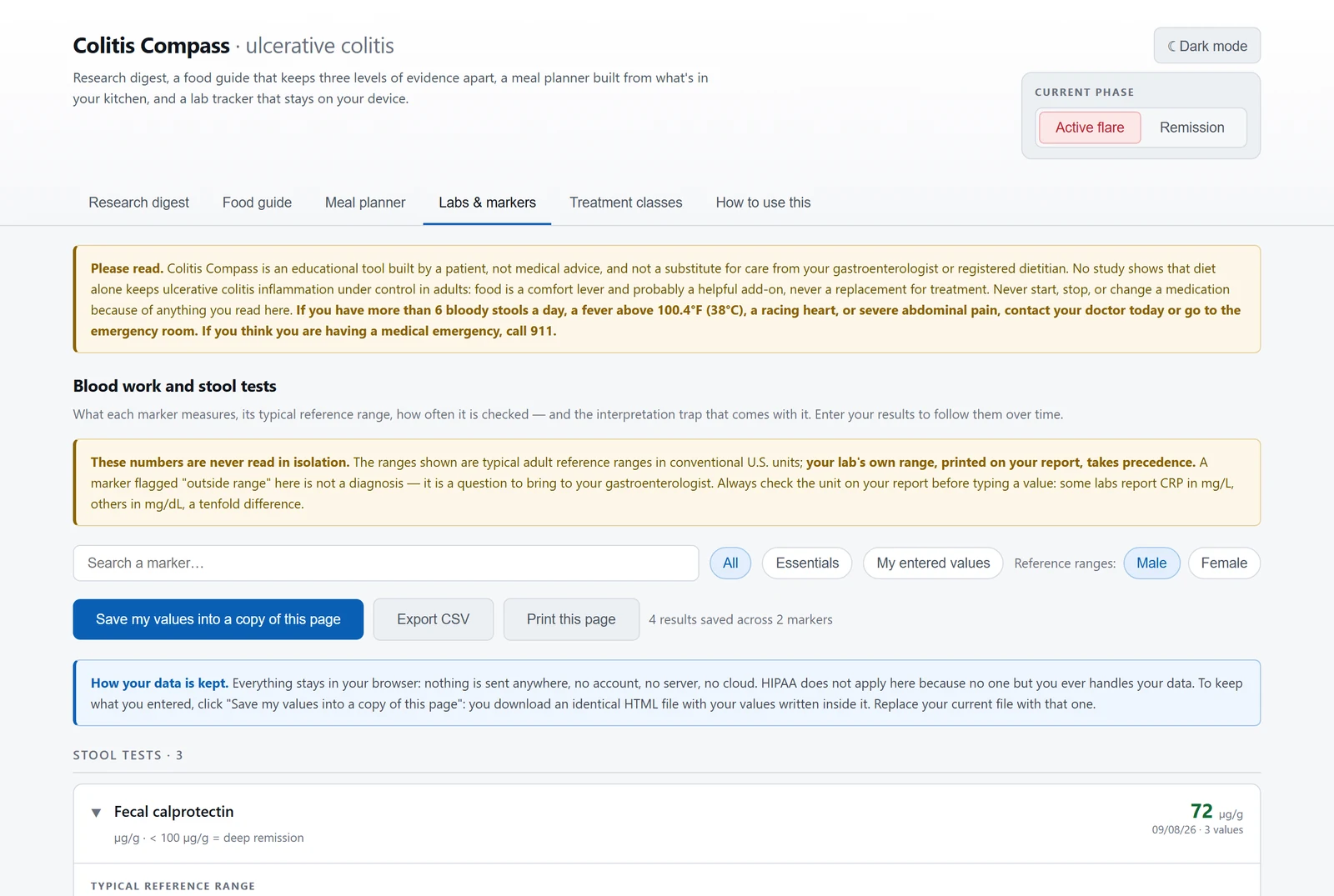Switch phase to Remission
This screenshot has height=896, width=1334.
click(1191, 128)
